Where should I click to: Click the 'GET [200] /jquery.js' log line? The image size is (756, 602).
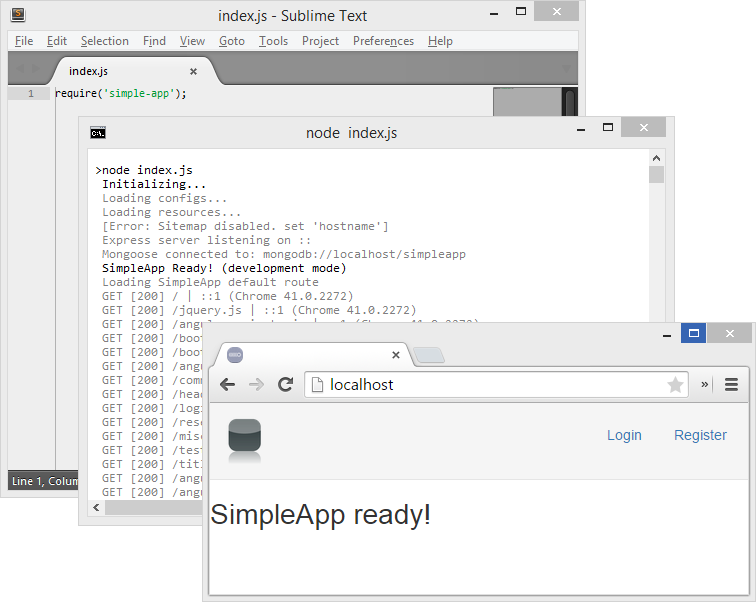(x=259, y=310)
